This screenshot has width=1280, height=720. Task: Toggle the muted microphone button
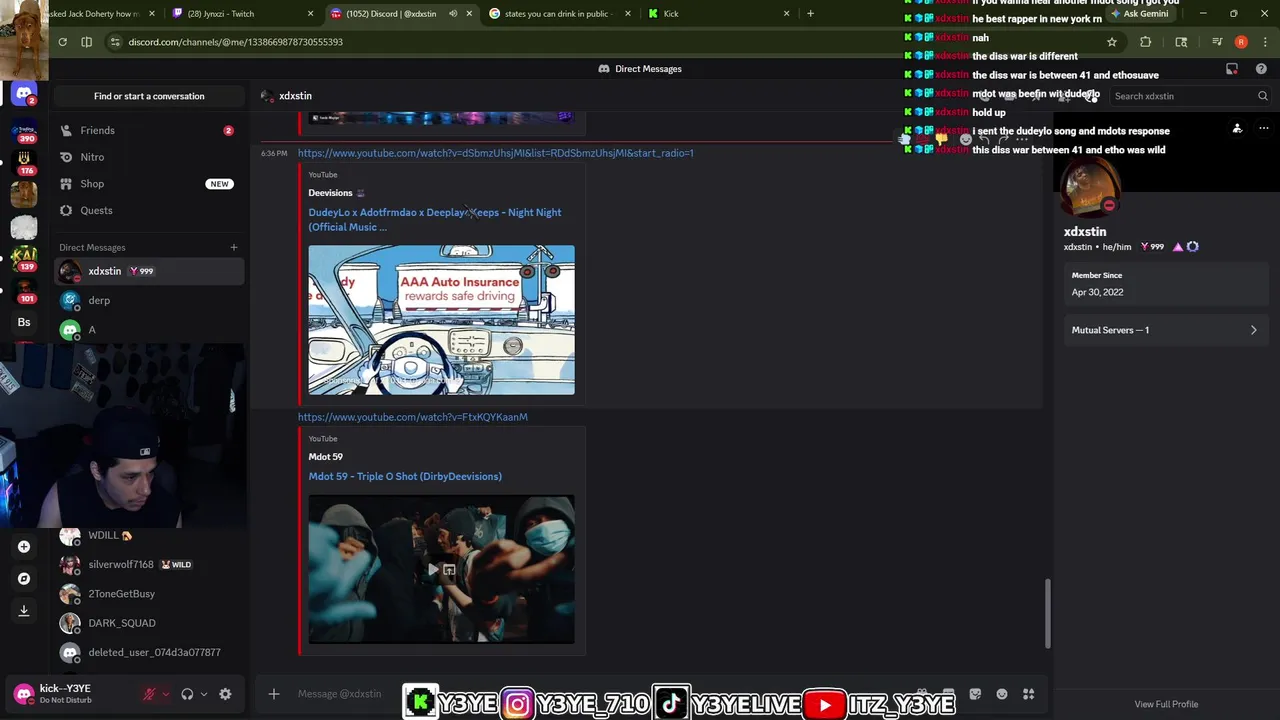(x=150, y=694)
